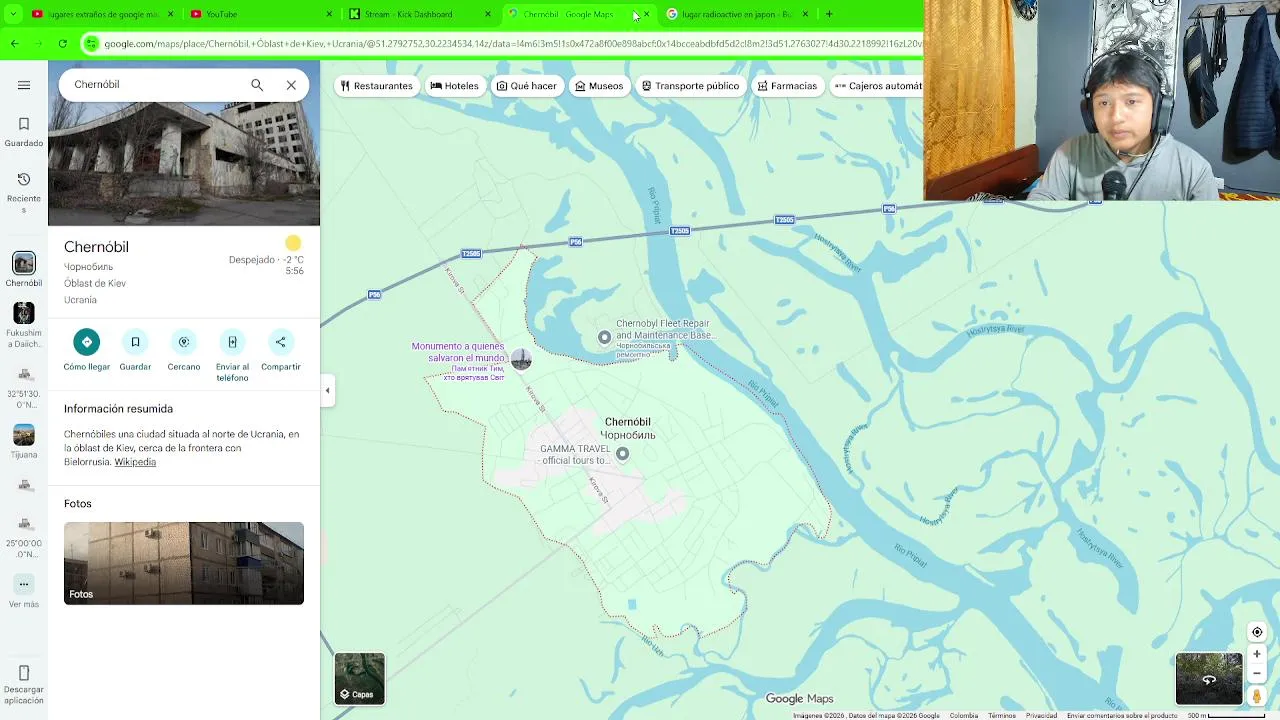Open the Tijuana recent item
Viewport: 1280px width, 720px height.
(24, 441)
